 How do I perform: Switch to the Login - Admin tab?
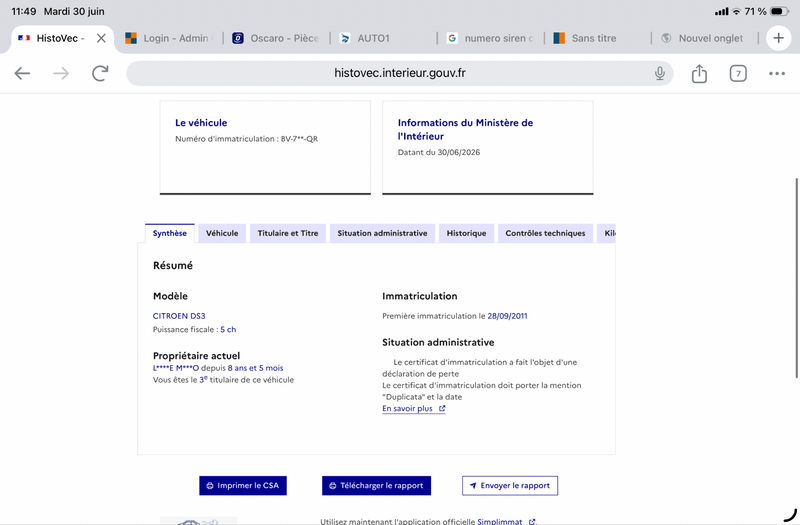(170, 38)
